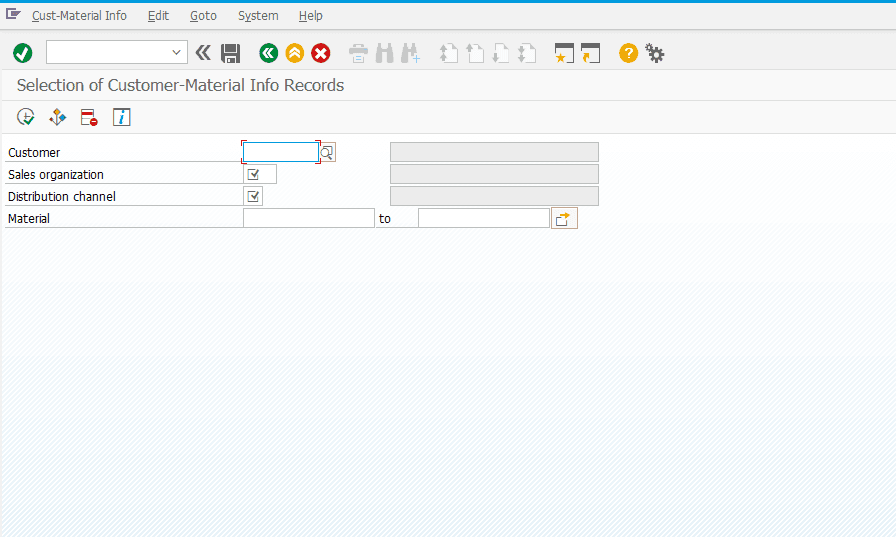Click the green Enter checkmark icon
Screen dimensions: 896x537
point(23,53)
